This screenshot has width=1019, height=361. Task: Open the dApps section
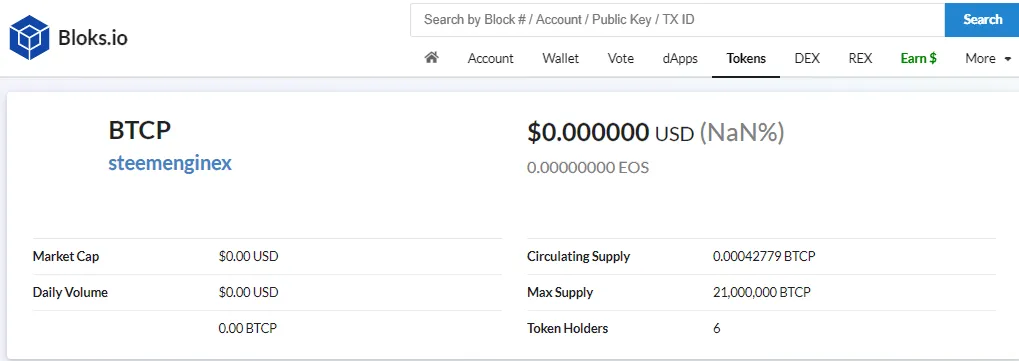[x=680, y=59]
